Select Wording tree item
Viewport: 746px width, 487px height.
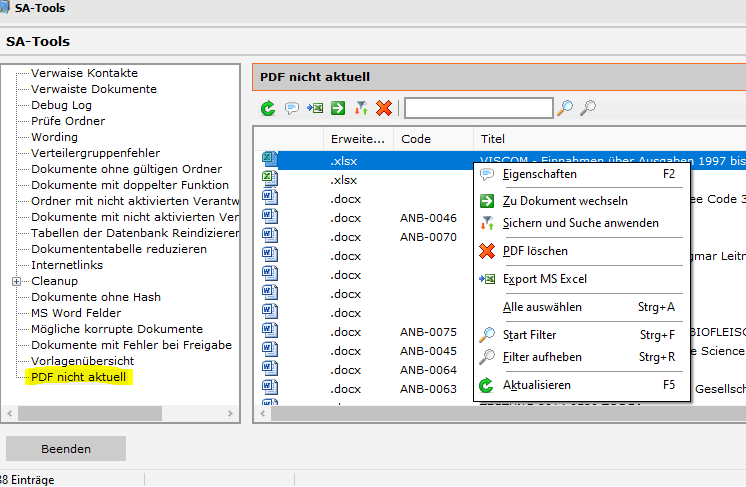tap(54, 137)
